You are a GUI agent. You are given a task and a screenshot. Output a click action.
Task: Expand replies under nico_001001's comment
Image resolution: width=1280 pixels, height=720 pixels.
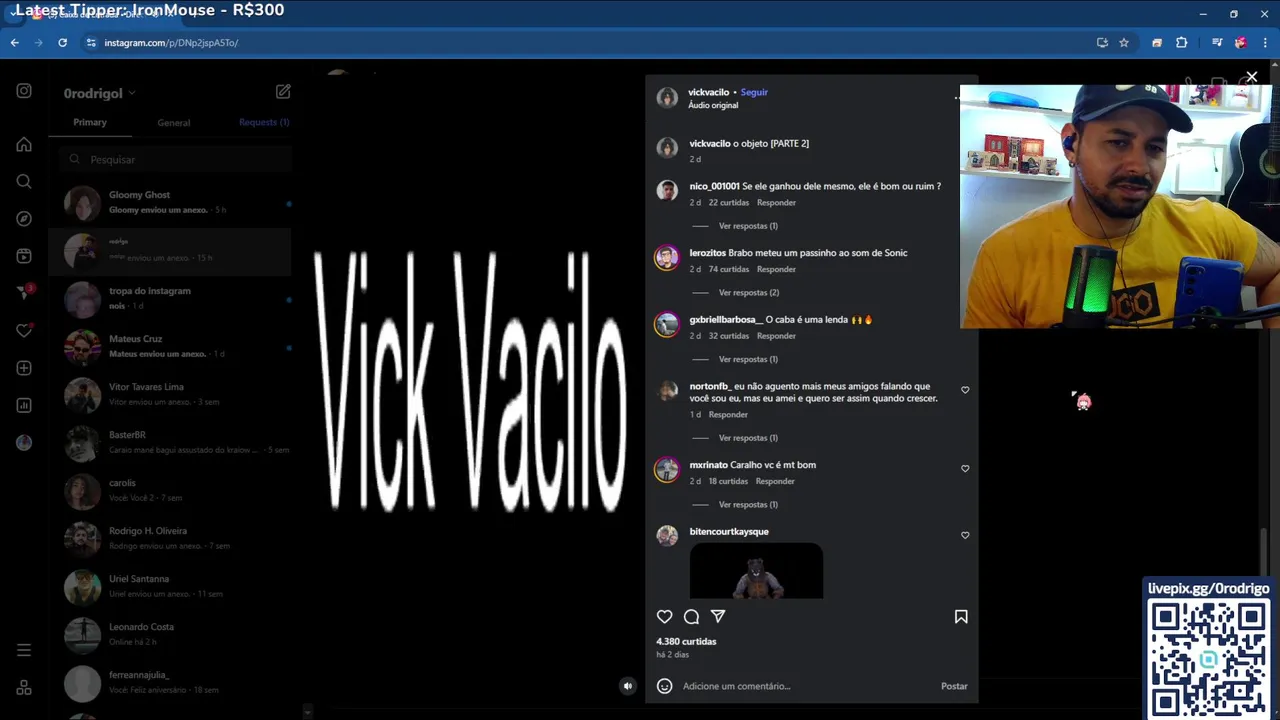pyautogui.click(x=748, y=226)
